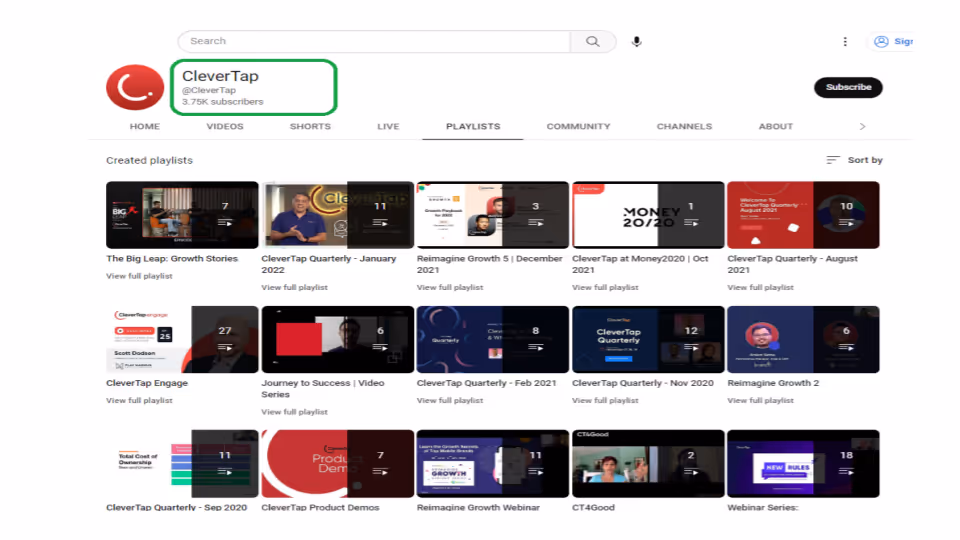View full playlist under The Big Leap
960x540 pixels.
coord(139,276)
